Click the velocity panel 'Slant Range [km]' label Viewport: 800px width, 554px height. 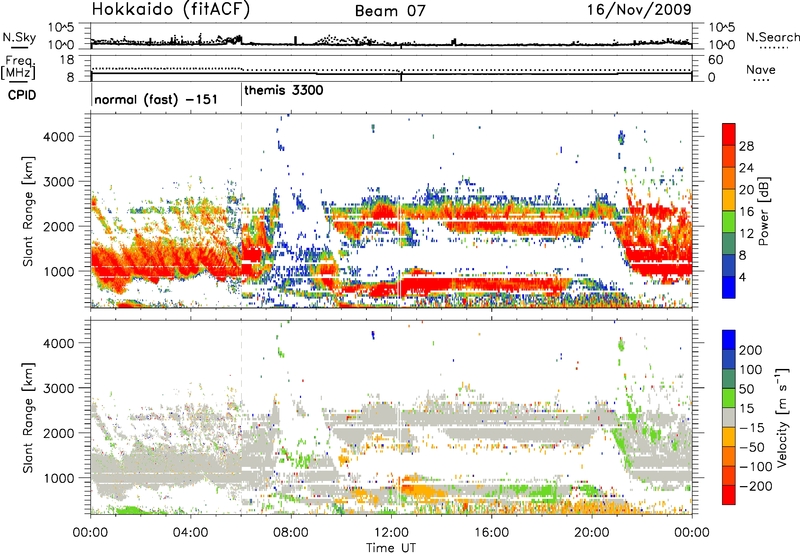(x=28, y=417)
